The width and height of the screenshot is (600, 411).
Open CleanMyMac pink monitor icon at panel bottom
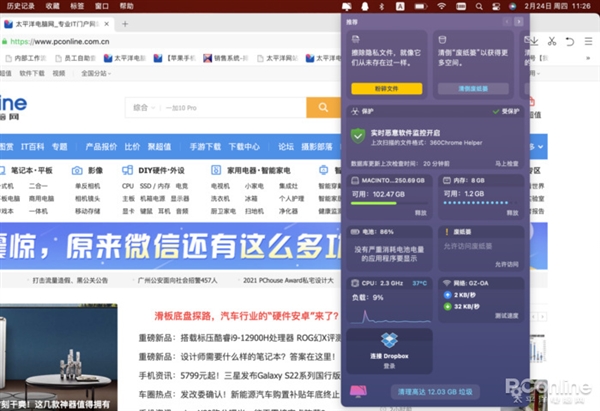[x=358, y=391]
